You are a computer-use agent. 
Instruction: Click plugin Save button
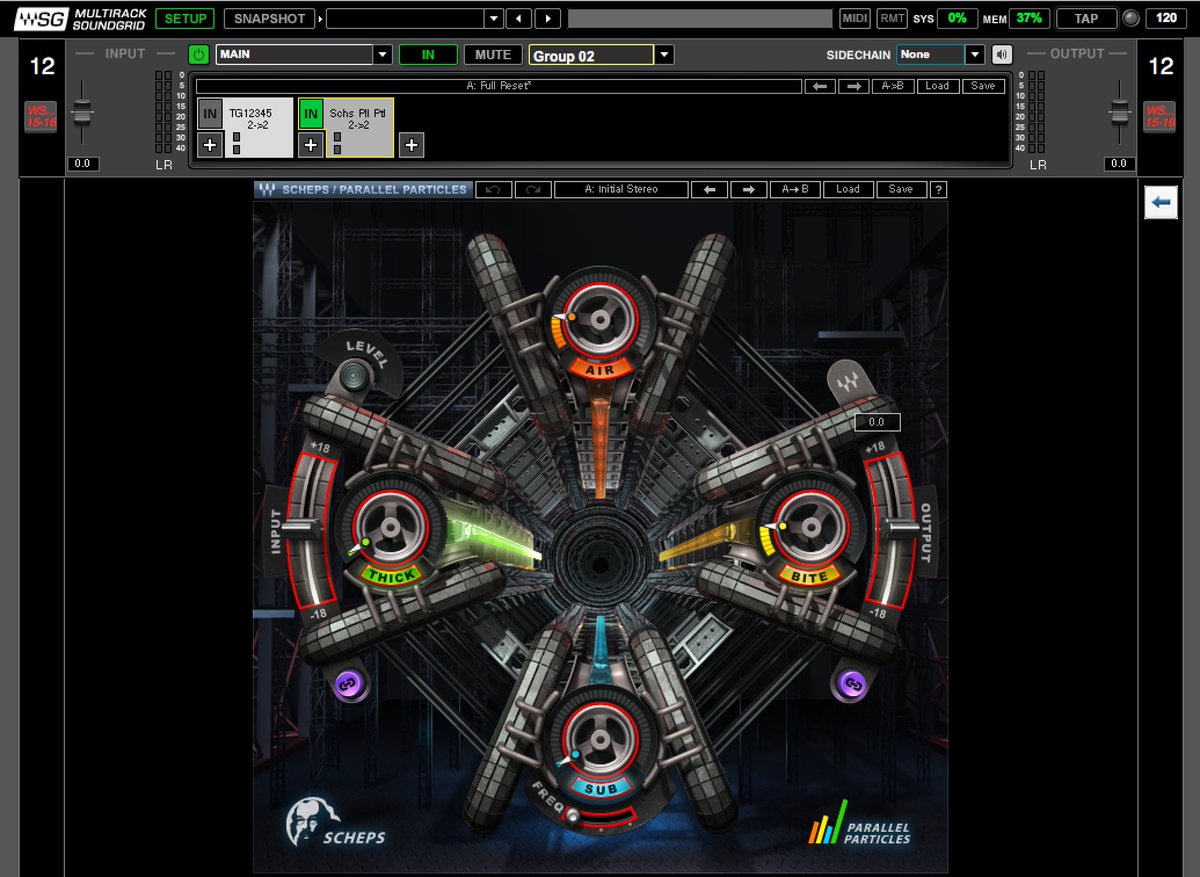pyautogui.click(x=901, y=189)
